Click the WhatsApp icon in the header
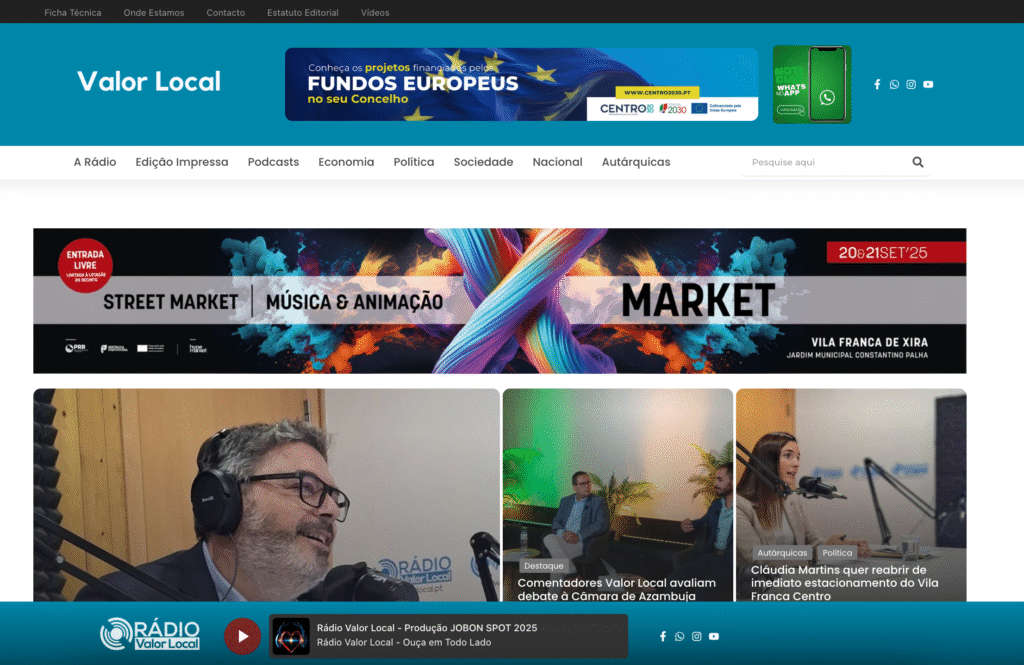Viewport: 1024px width, 665px height. point(894,84)
